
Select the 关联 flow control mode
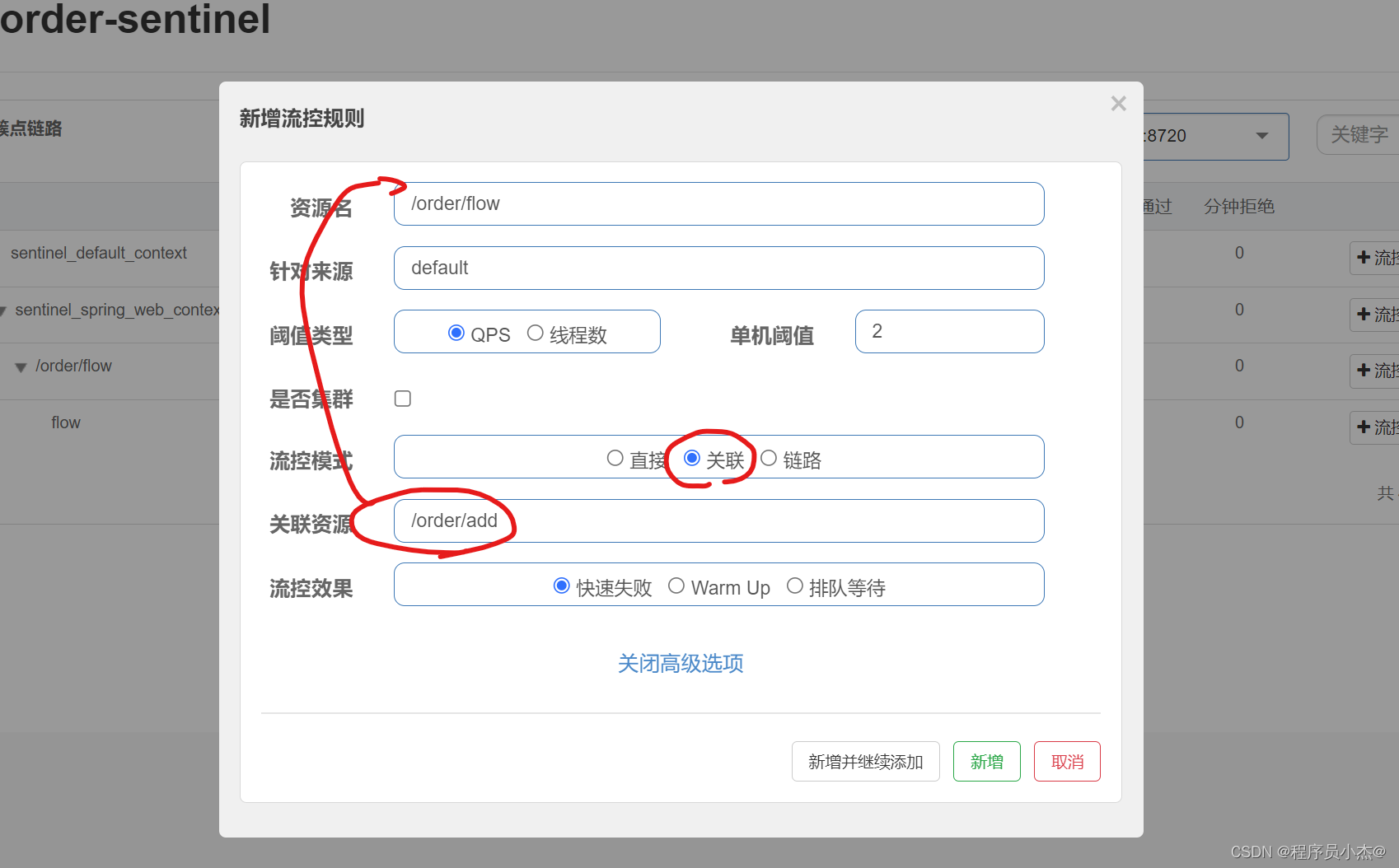[x=692, y=458]
